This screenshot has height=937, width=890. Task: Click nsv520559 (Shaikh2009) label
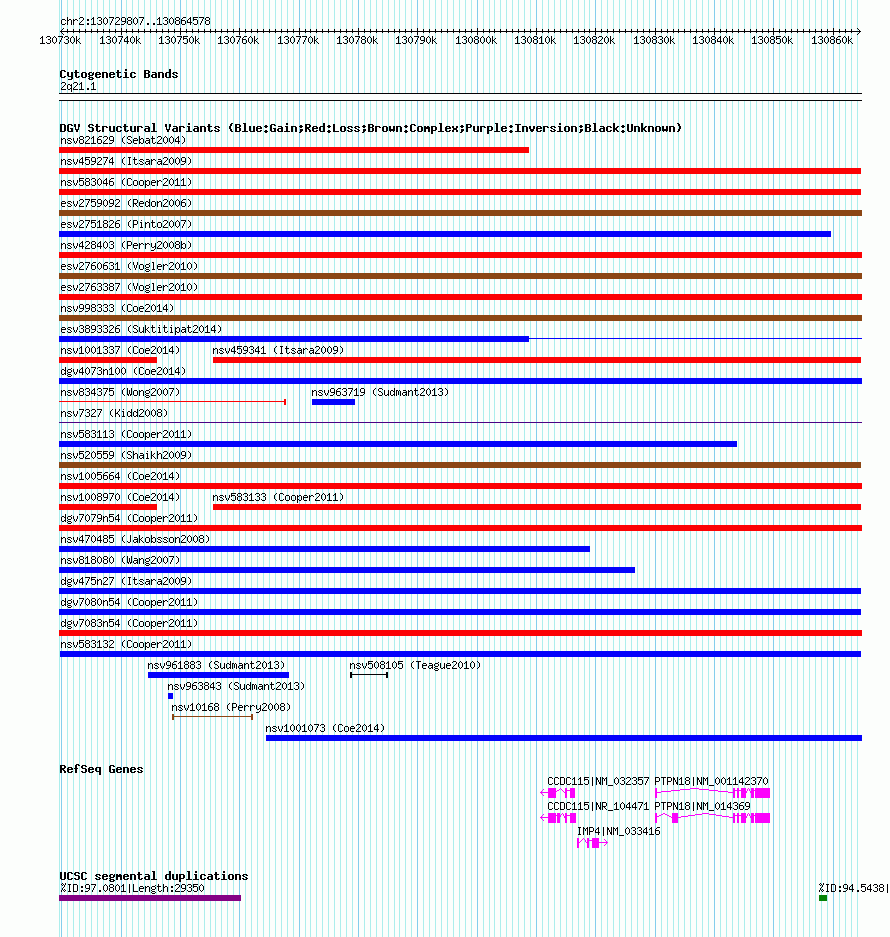(x=126, y=455)
